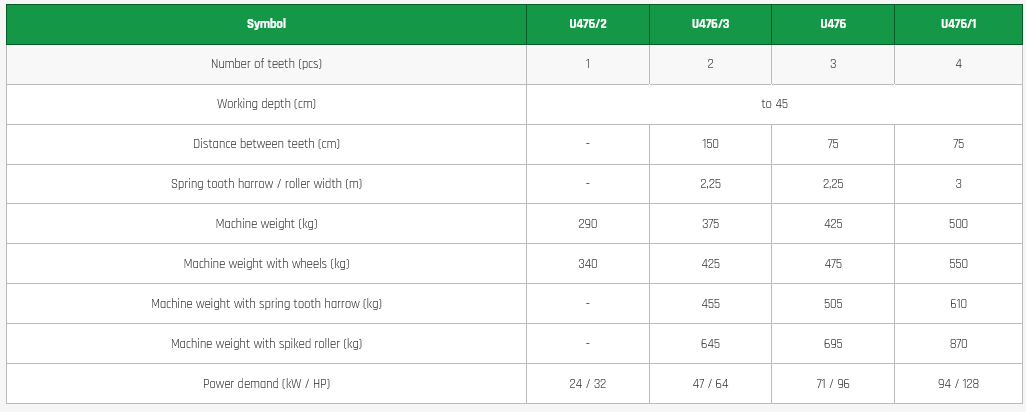Select the U476/3 column header
This screenshot has height=412, width=1026.
[x=710, y=24]
